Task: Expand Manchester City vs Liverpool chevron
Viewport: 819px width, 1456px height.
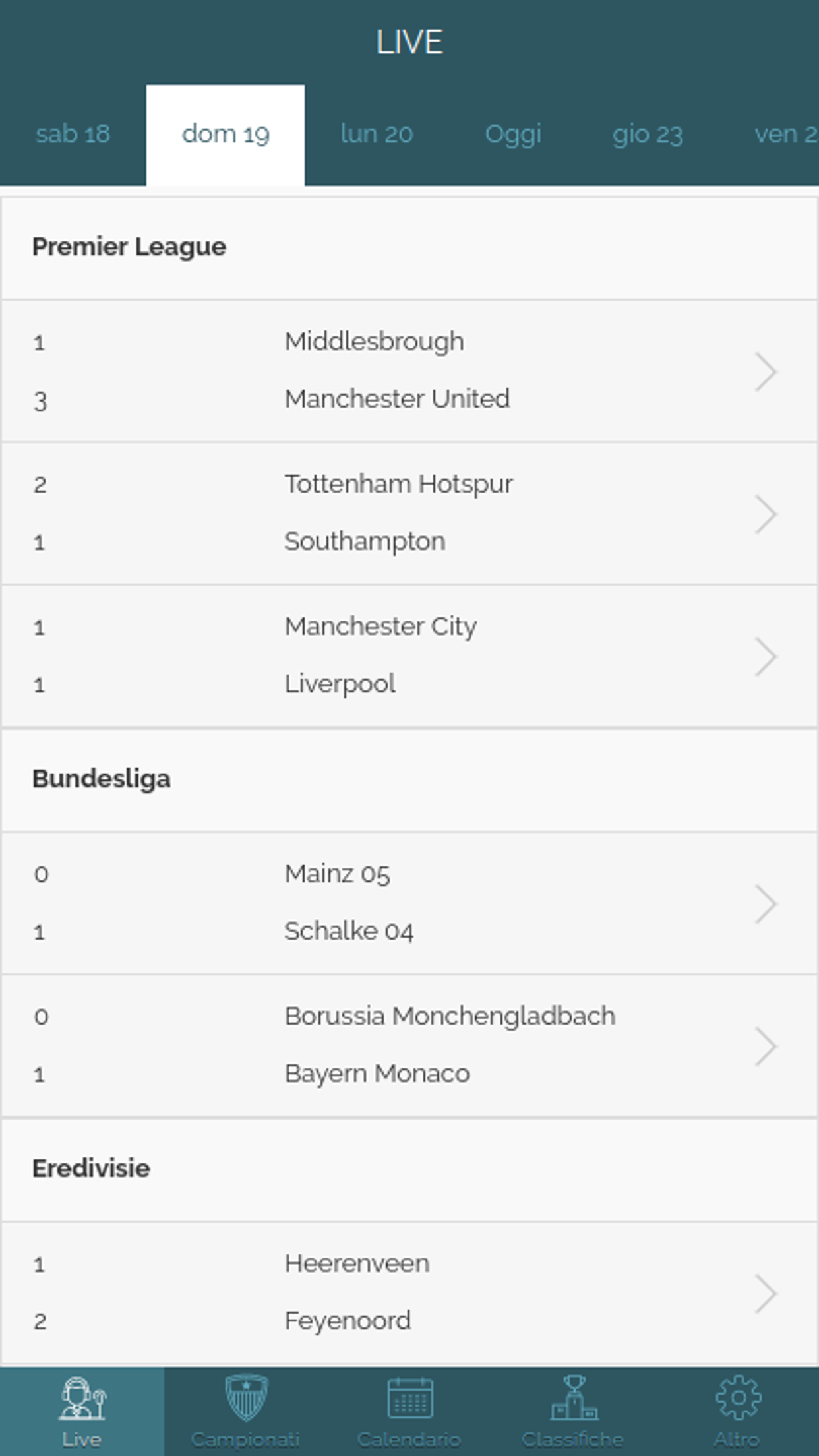Action: (766, 657)
